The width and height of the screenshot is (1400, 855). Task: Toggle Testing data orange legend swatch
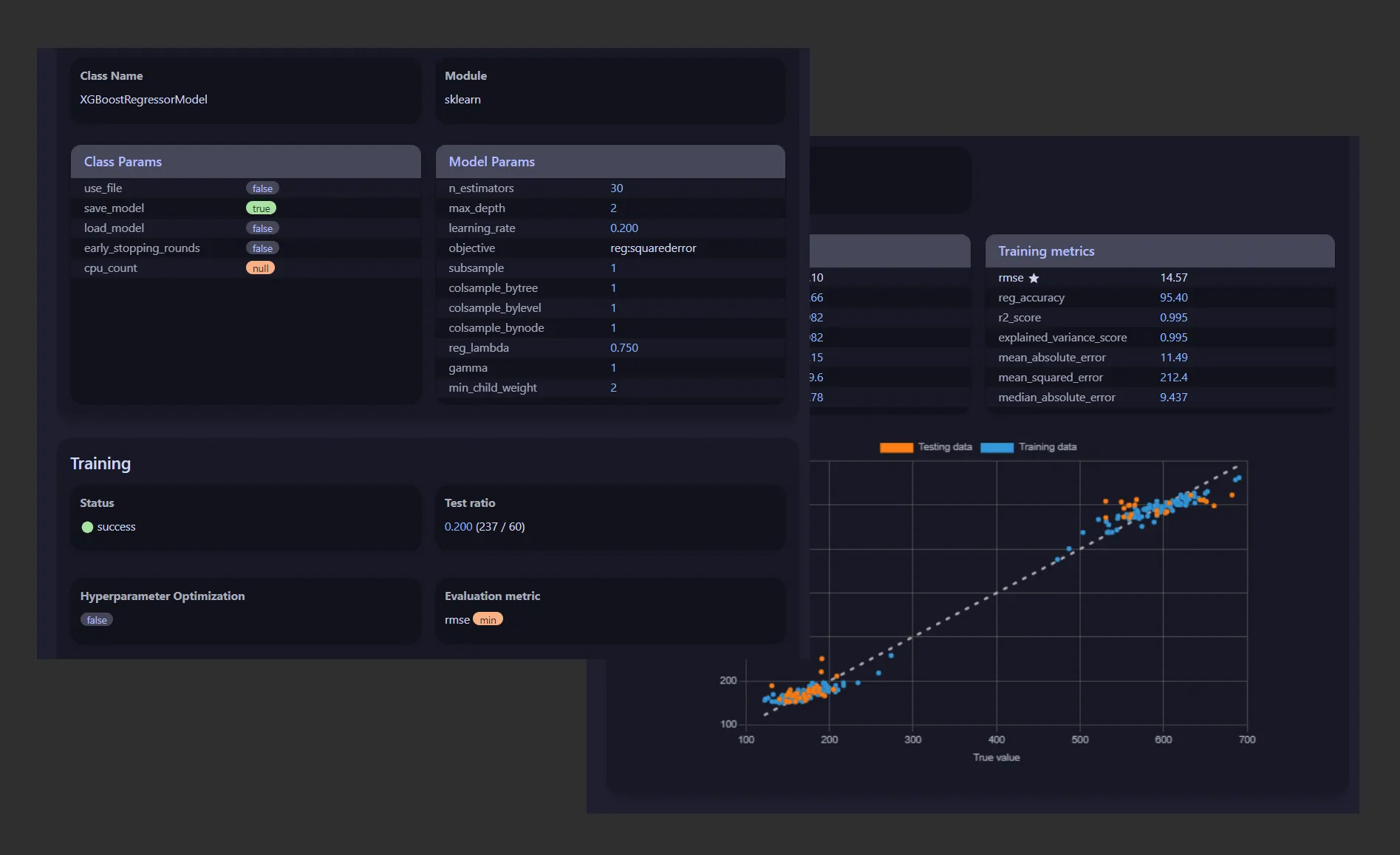[x=896, y=447]
